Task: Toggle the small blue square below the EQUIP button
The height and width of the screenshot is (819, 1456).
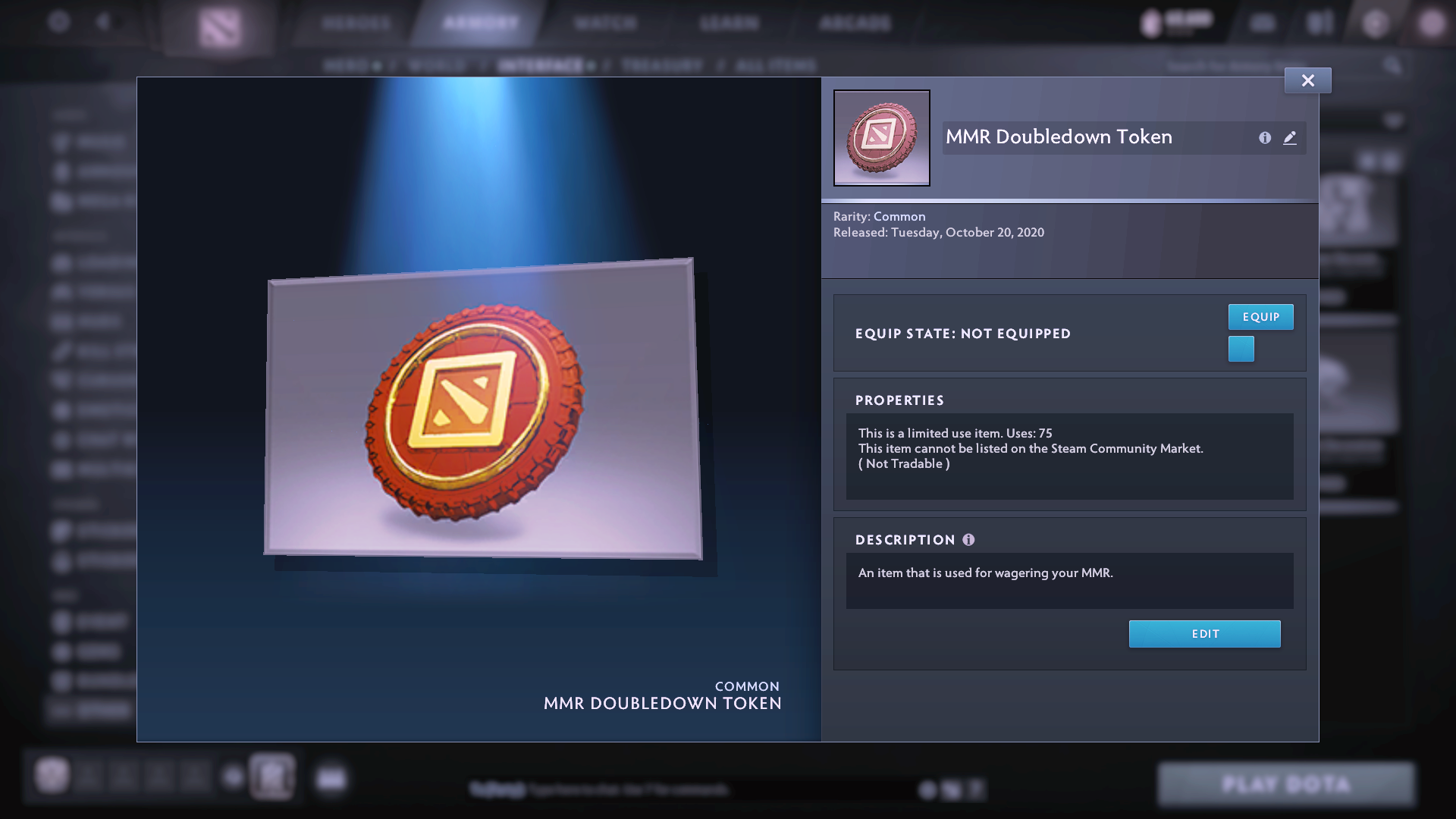Action: click(1241, 349)
